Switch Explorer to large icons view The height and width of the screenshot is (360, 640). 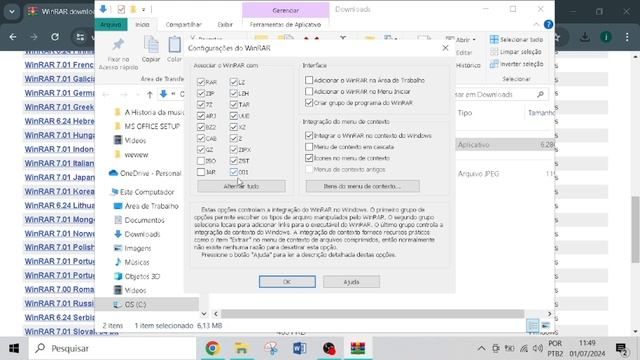546,325
